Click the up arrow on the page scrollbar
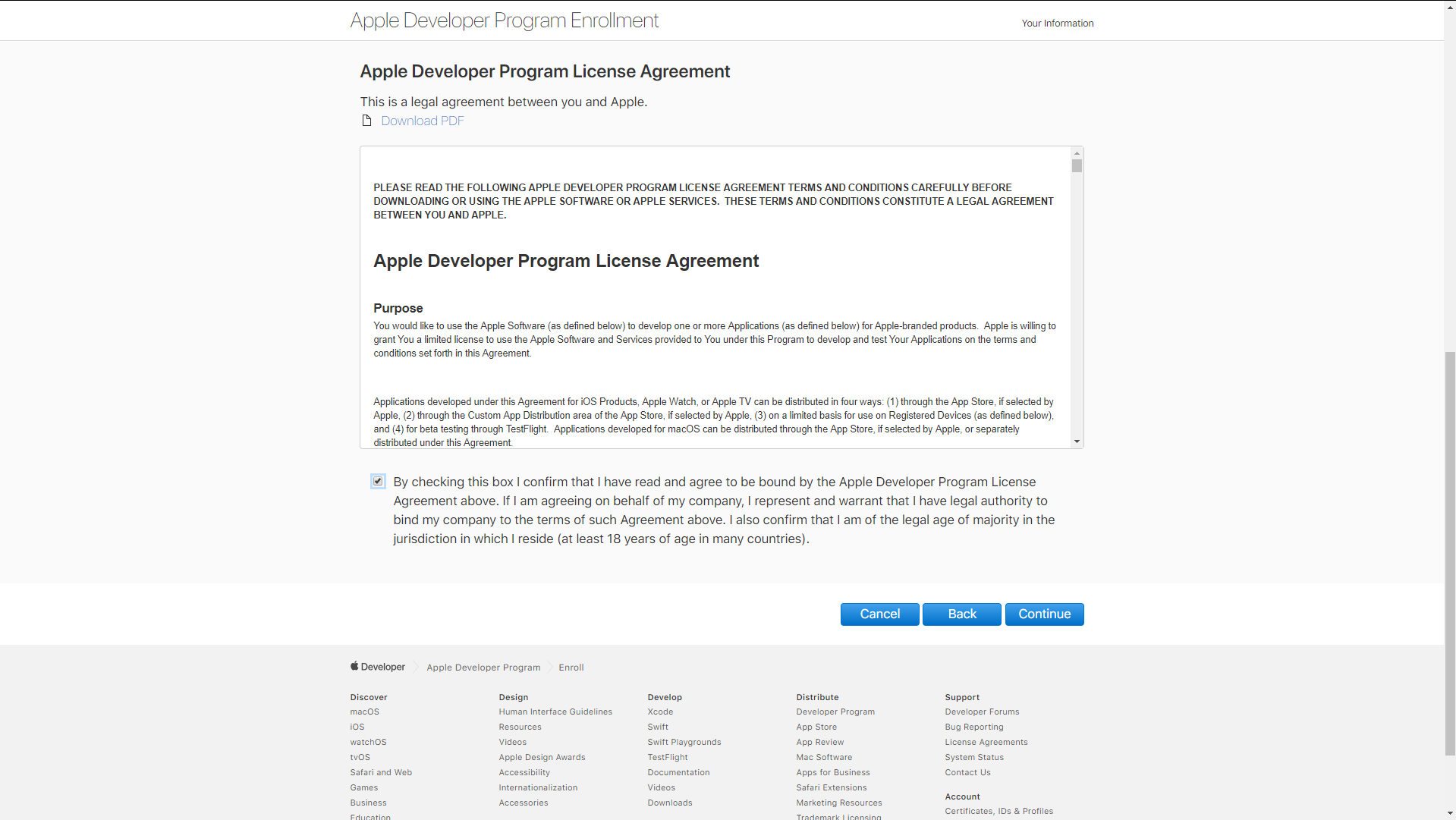The height and width of the screenshot is (820, 1456). pyautogui.click(x=1450, y=6)
